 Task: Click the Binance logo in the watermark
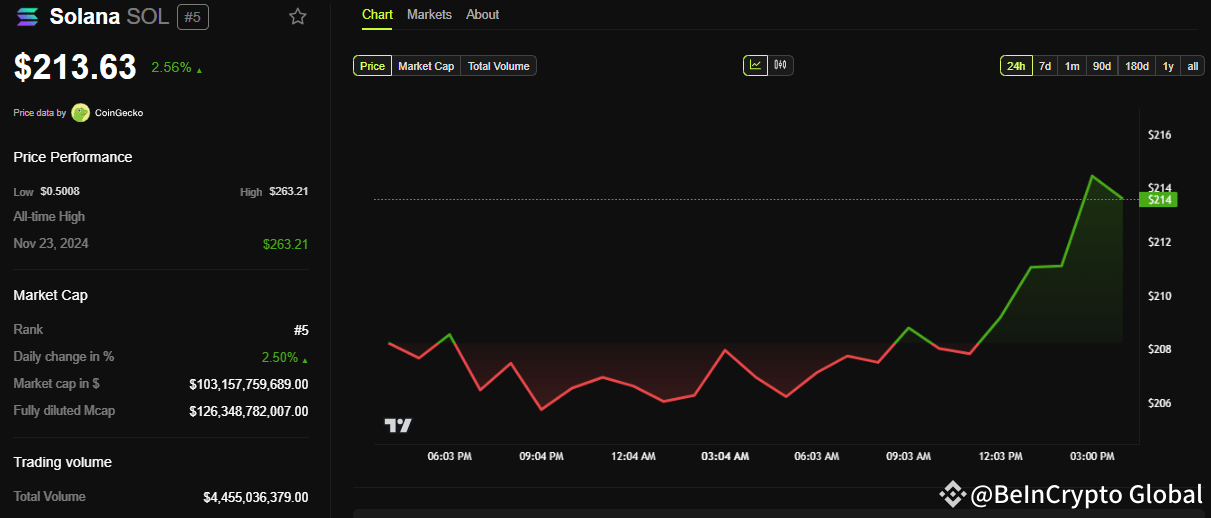[x=950, y=494]
